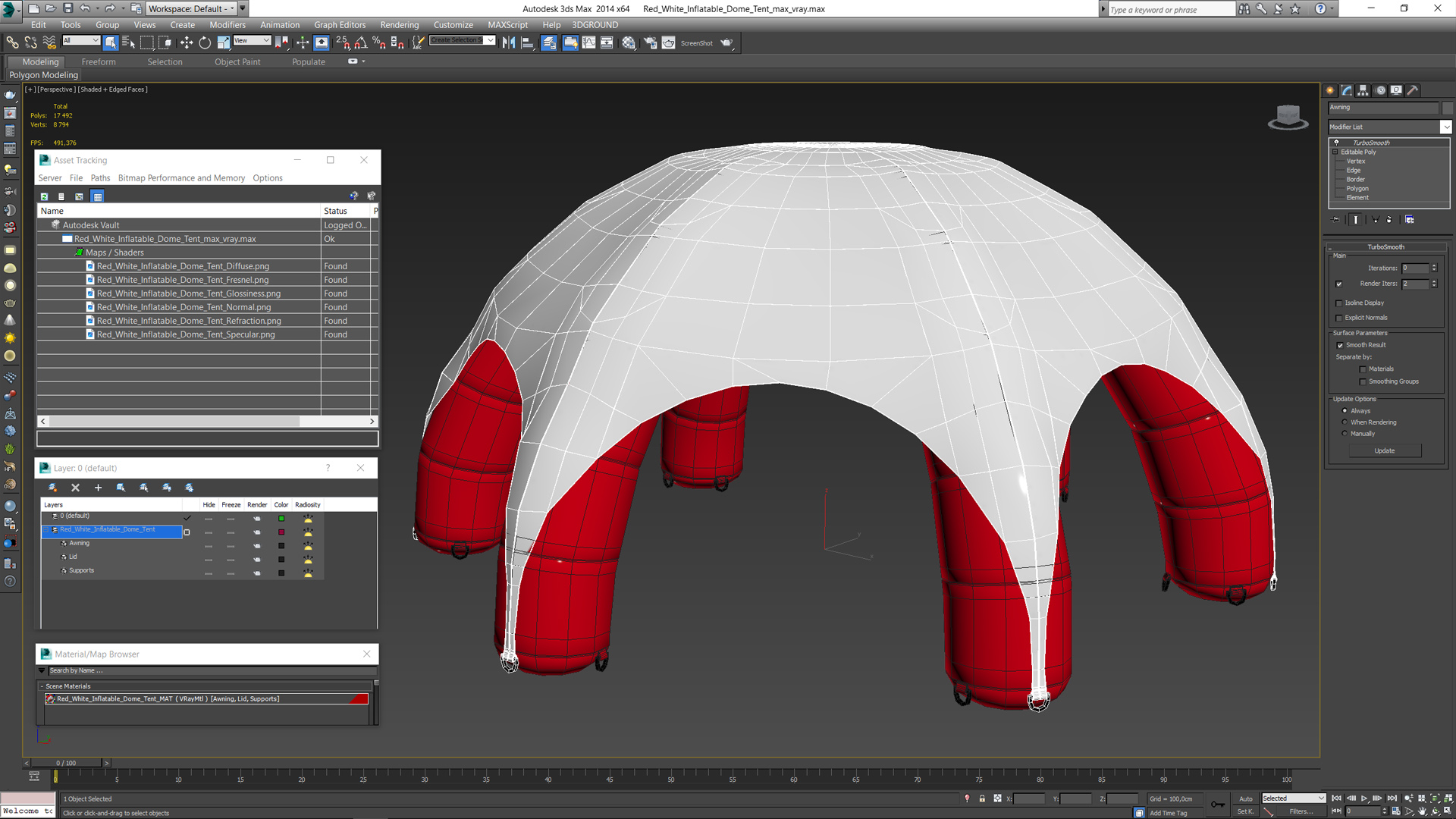The width and height of the screenshot is (1456, 819).
Task: Click the Select and Link tool
Action: click(x=12, y=43)
